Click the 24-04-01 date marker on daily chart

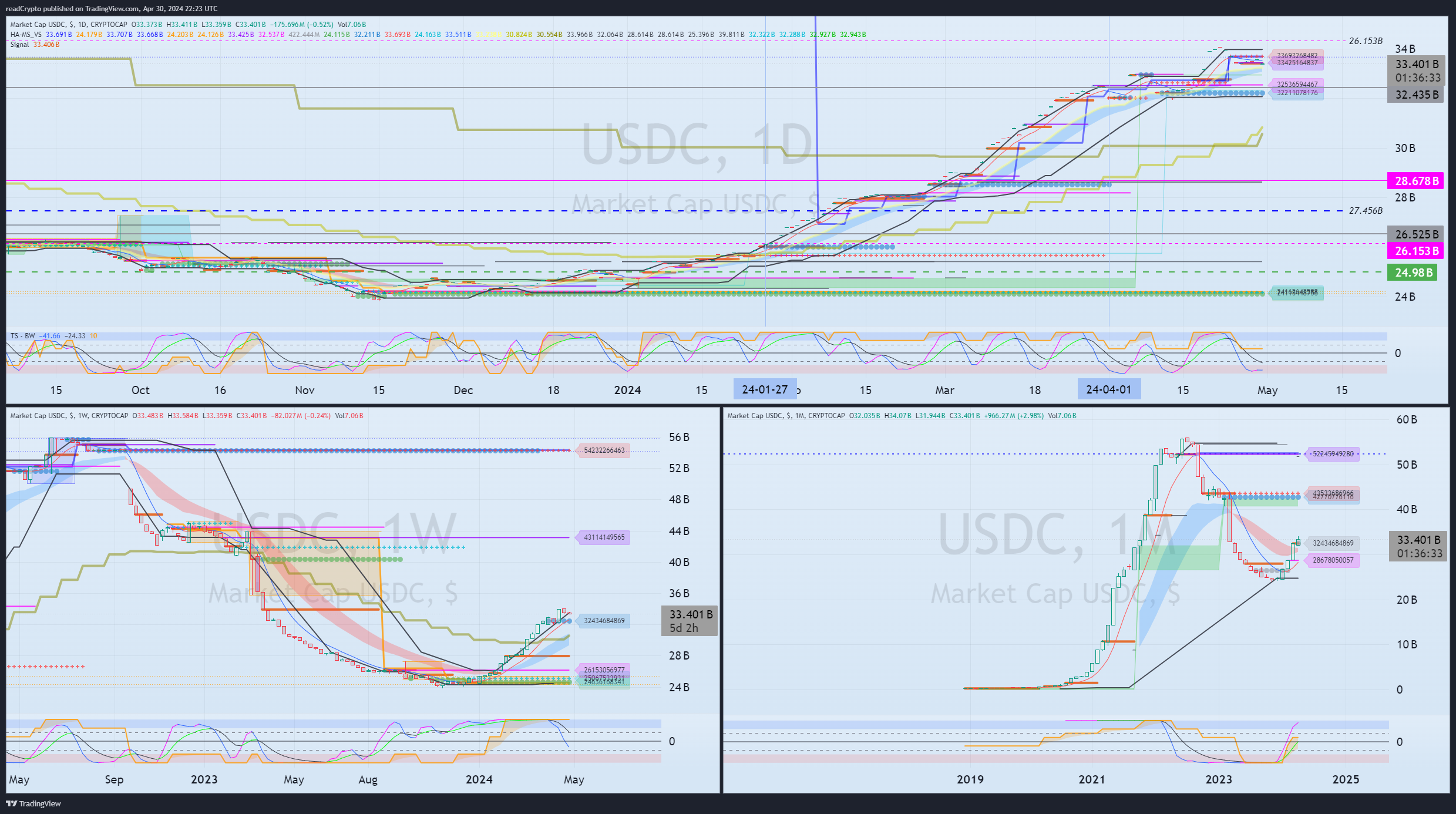(x=1109, y=389)
